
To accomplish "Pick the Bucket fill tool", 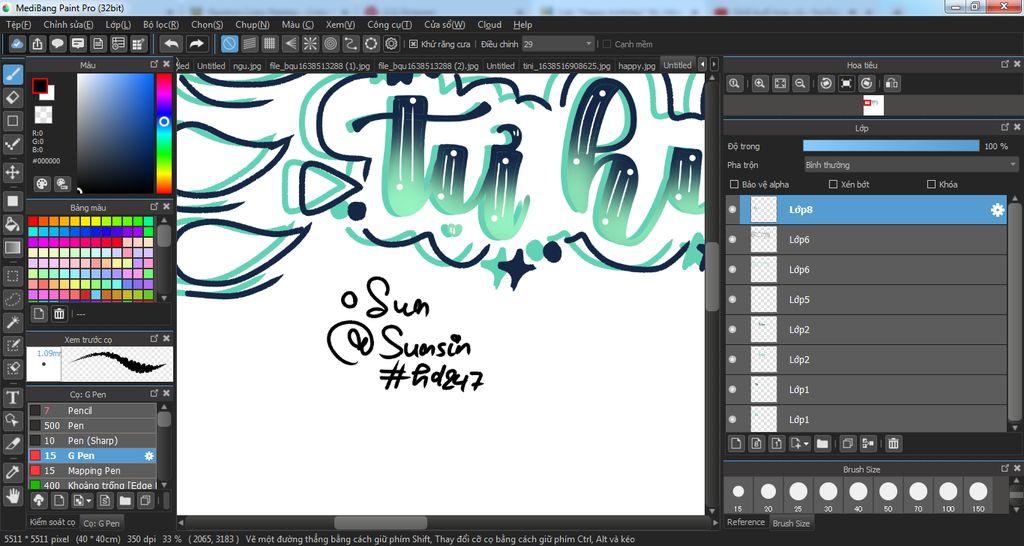I will tap(12, 224).
